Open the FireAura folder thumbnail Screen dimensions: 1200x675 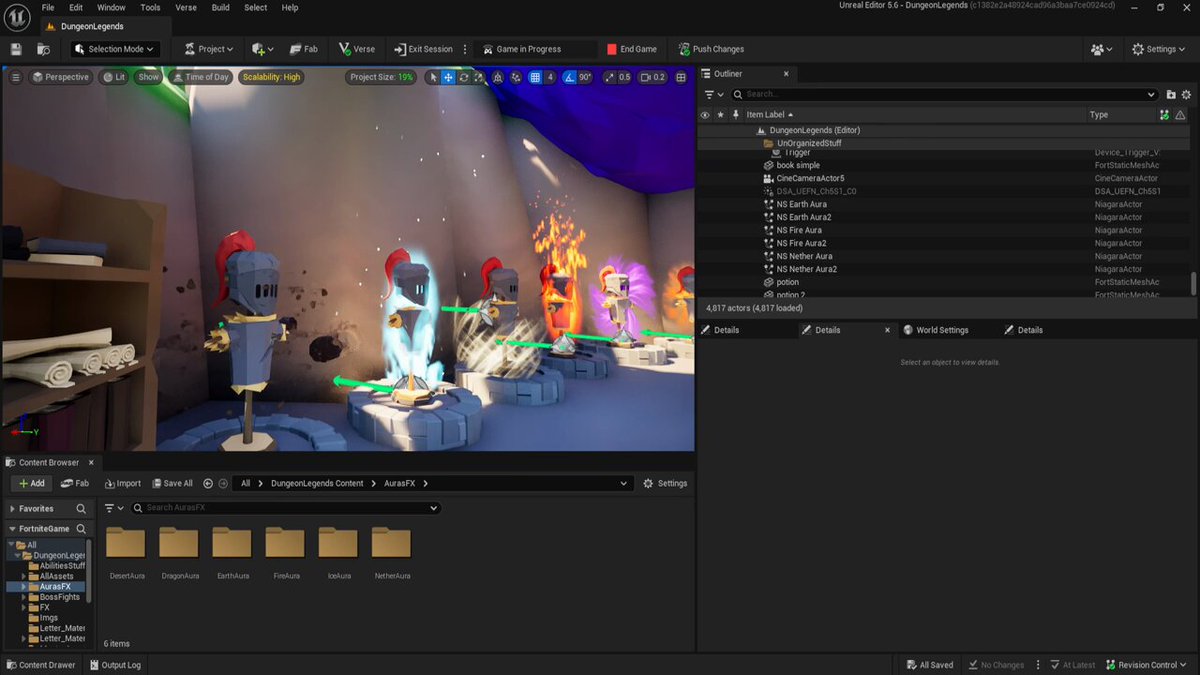(285, 553)
